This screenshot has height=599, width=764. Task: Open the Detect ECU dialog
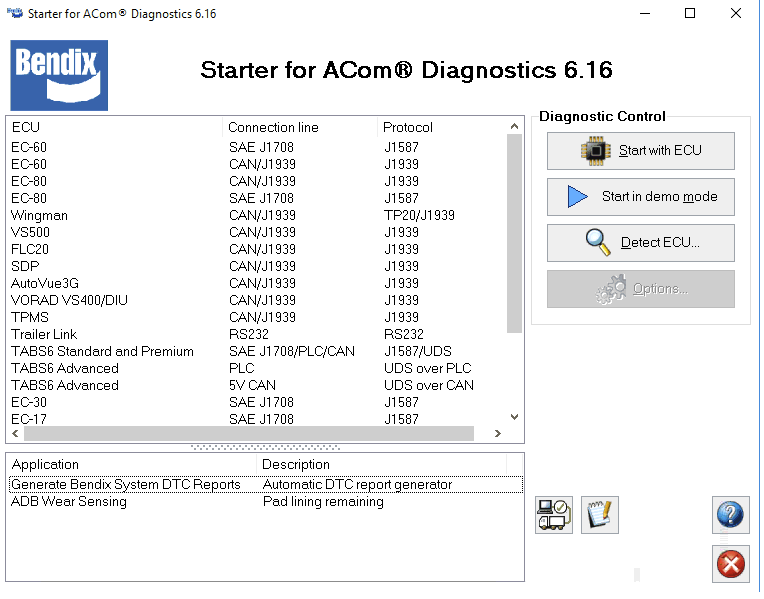[640, 243]
